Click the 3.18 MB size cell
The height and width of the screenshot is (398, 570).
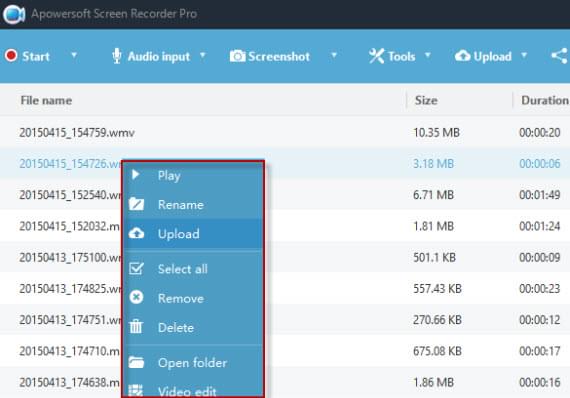[x=433, y=164]
